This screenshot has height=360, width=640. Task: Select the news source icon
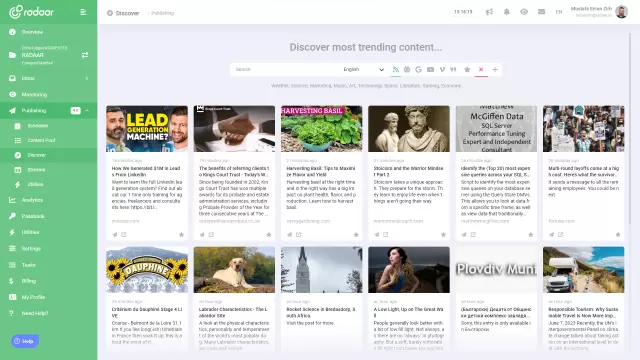click(x=407, y=69)
